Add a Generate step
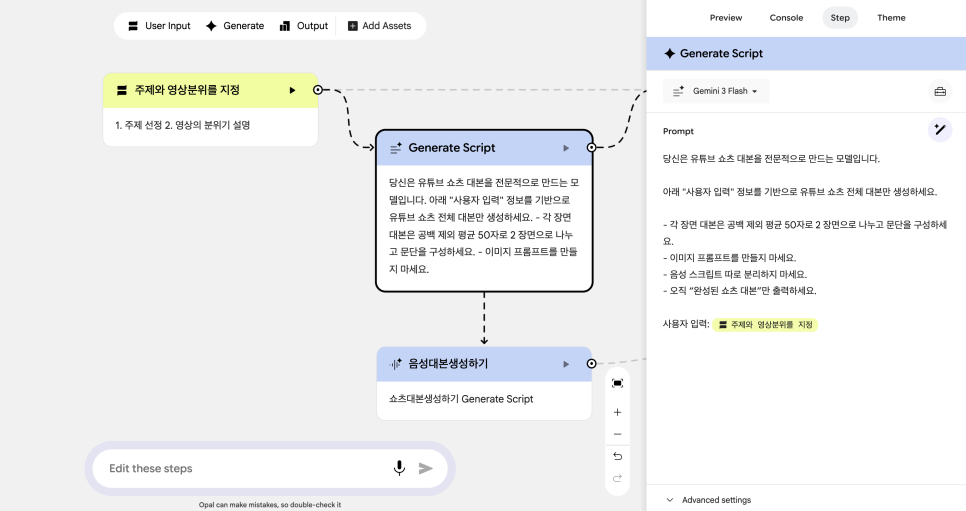This screenshot has height=511, width=966. click(235, 26)
